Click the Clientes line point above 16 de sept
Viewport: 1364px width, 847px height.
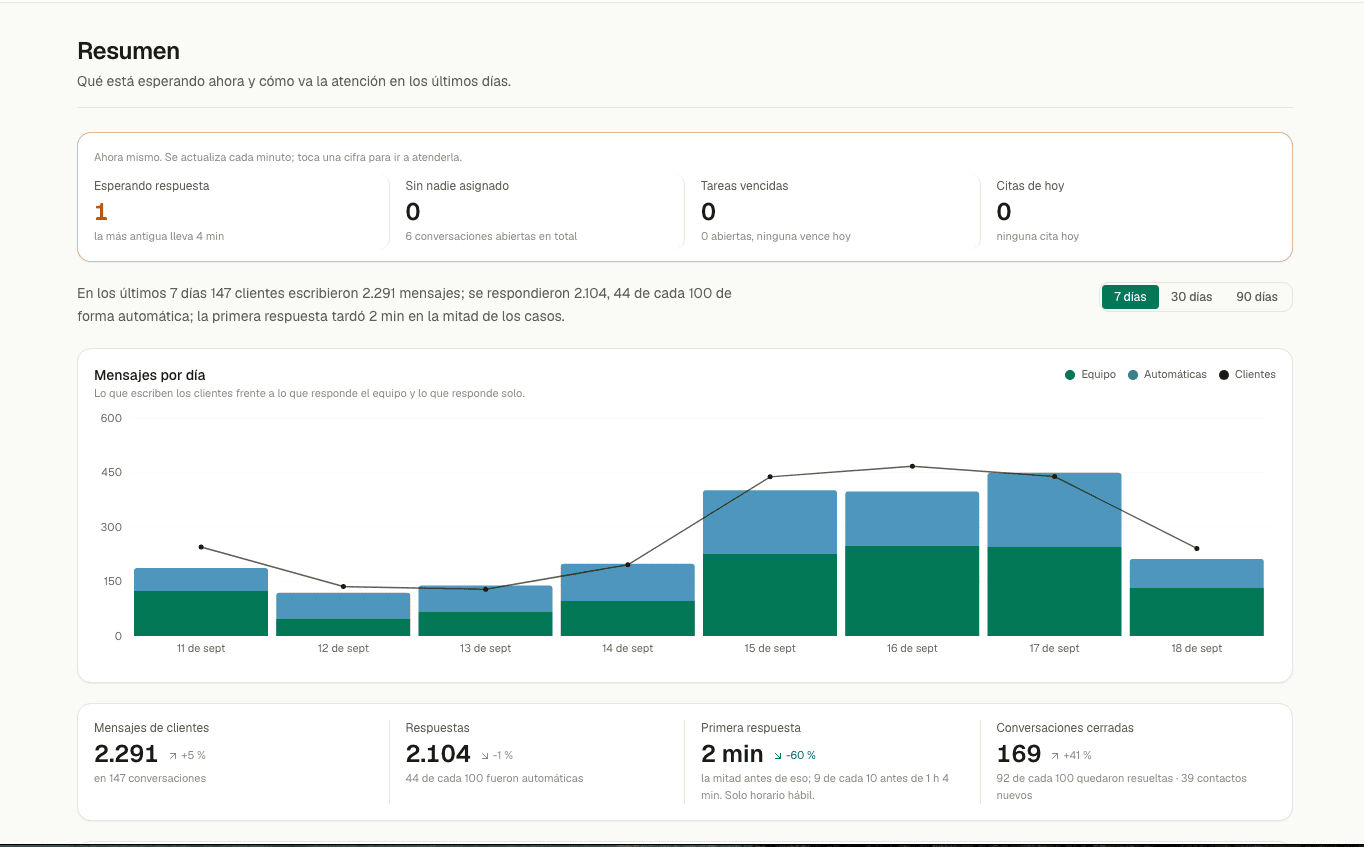(x=912, y=466)
